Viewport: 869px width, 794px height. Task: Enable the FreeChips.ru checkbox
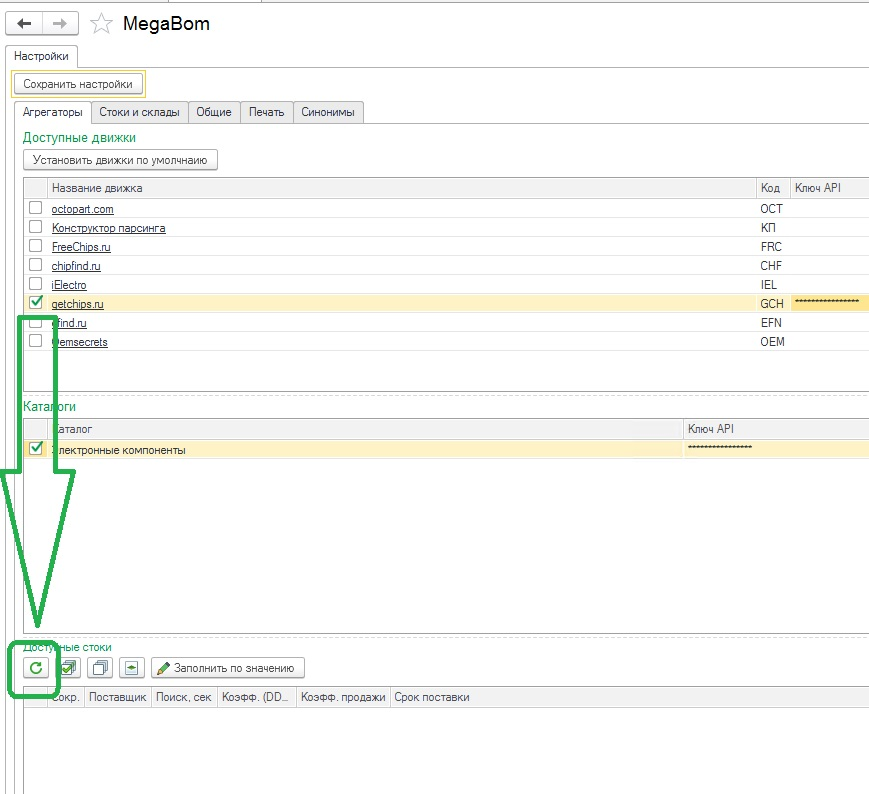[36, 246]
